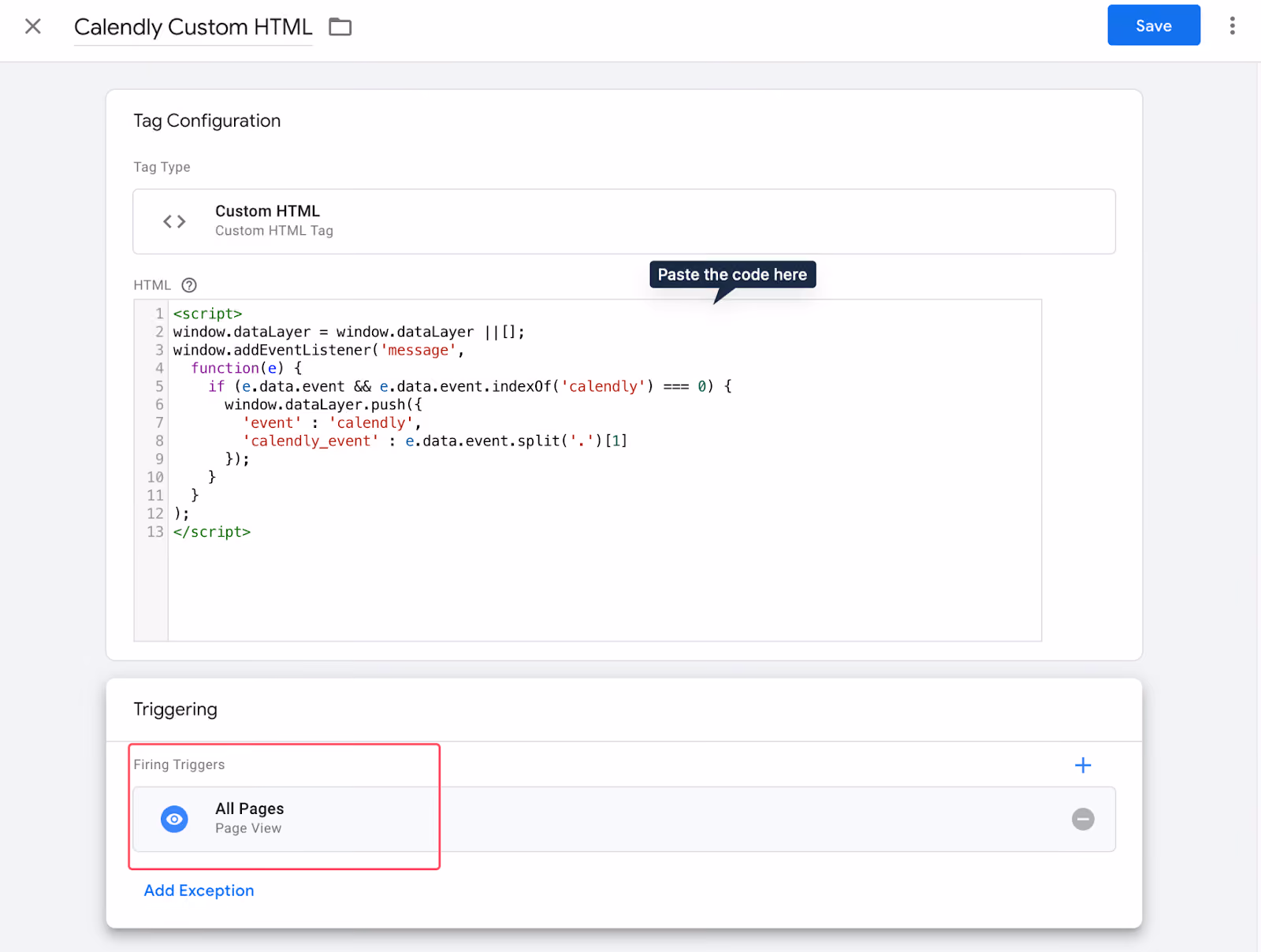Click the Tag Type label
1261x952 pixels.
(x=162, y=167)
